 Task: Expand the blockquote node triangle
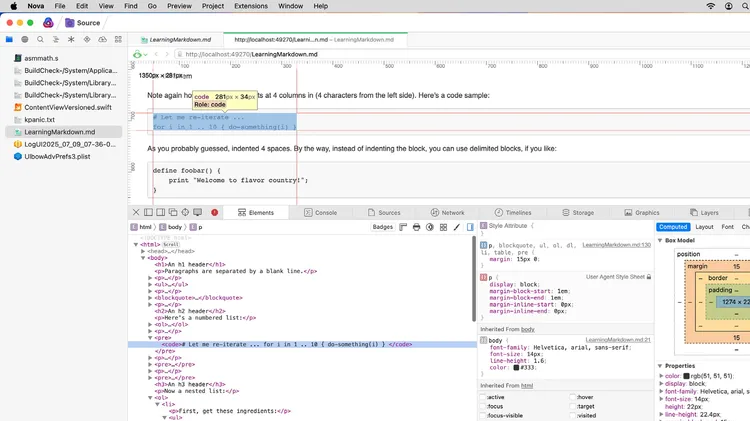tap(150, 298)
